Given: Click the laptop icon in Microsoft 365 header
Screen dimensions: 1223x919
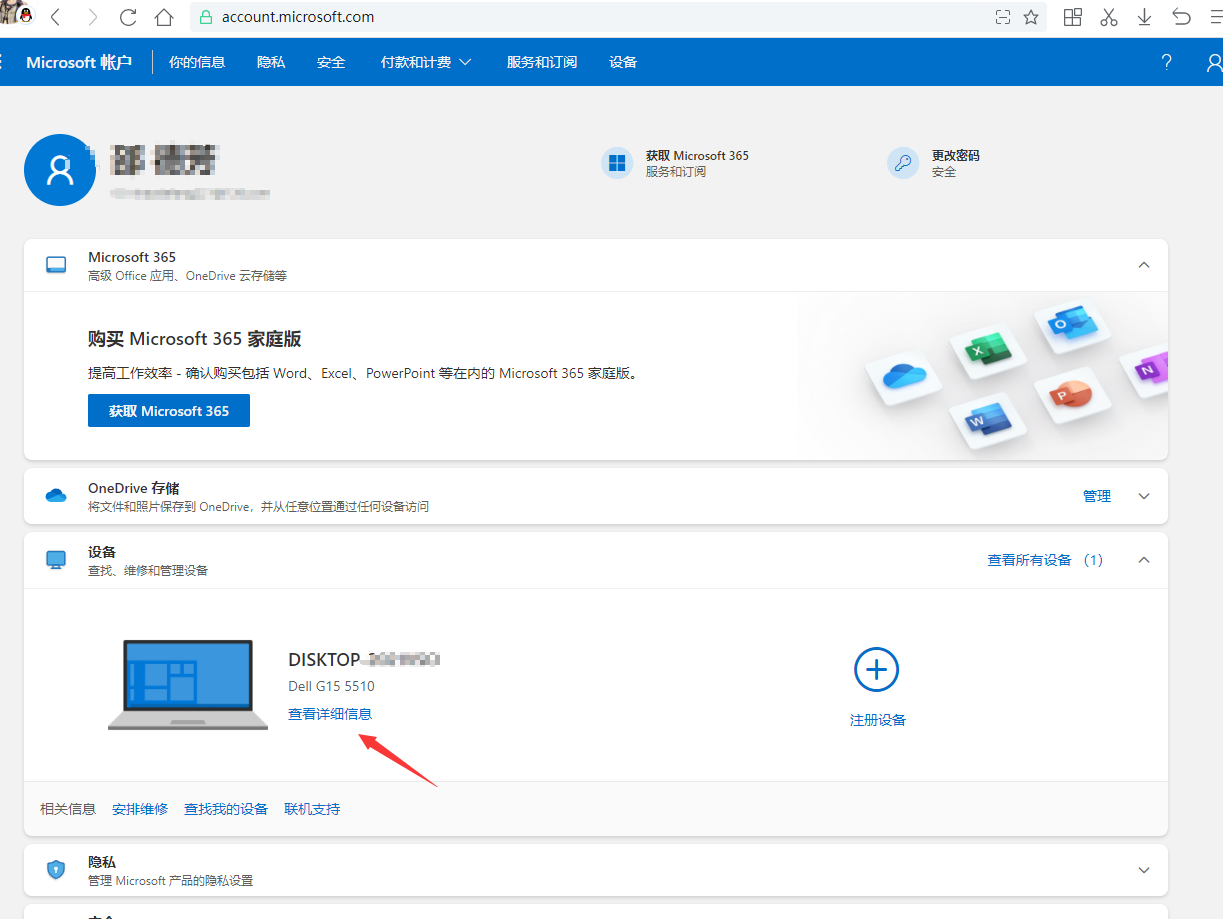Looking at the screenshot, I should pos(56,265).
